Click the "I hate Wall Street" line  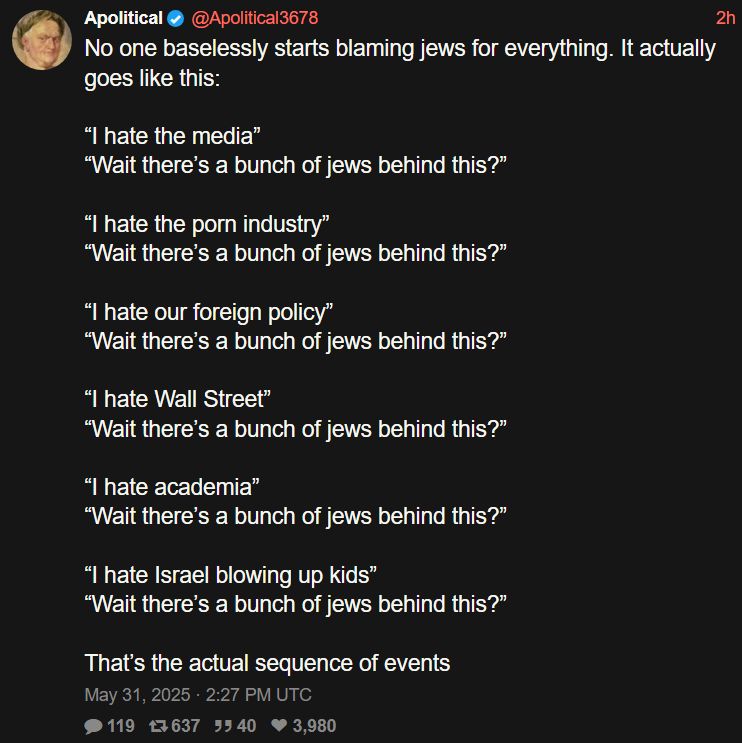tap(178, 399)
